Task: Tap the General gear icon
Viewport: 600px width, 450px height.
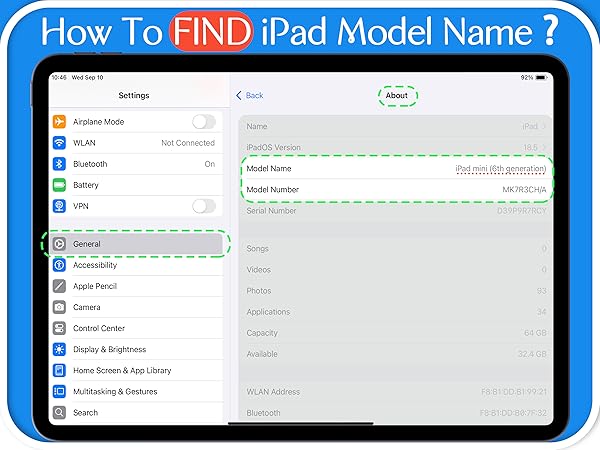Action: (59, 244)
